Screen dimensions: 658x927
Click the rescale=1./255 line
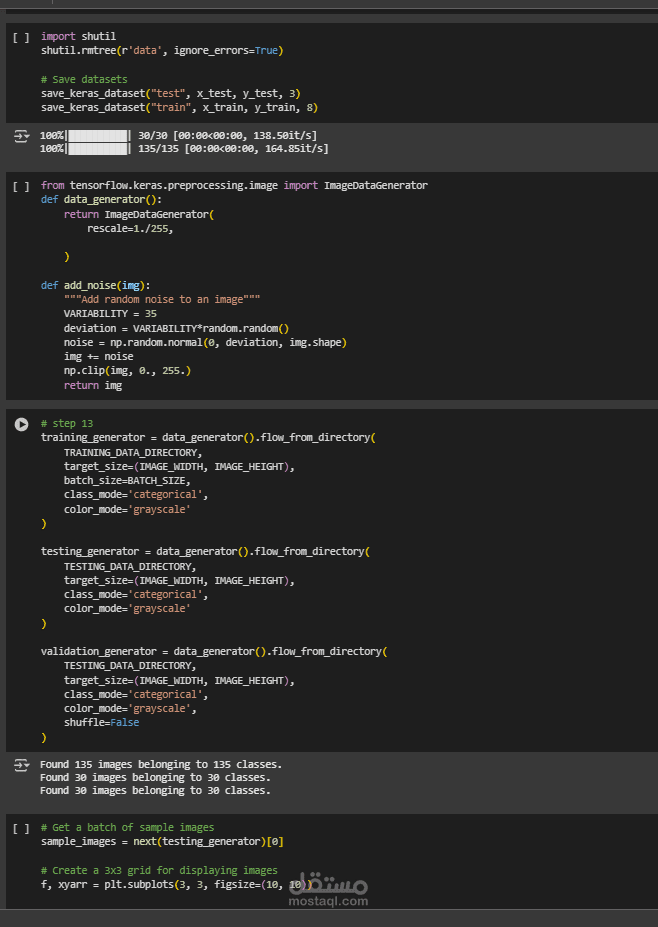point(129,228)
